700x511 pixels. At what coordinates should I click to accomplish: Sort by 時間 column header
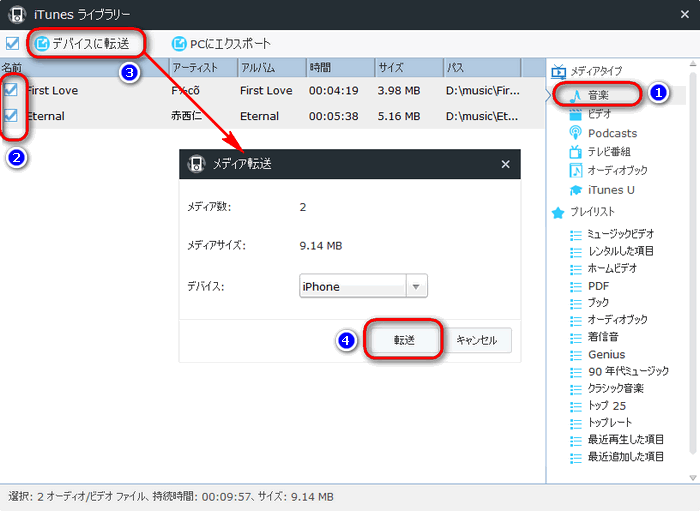coord(340,67)
